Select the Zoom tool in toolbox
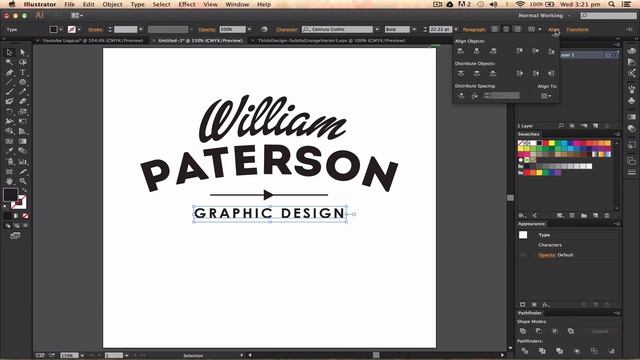Image resolution: width=640 pixels, height=360 pixels. (x=22, y=181)
